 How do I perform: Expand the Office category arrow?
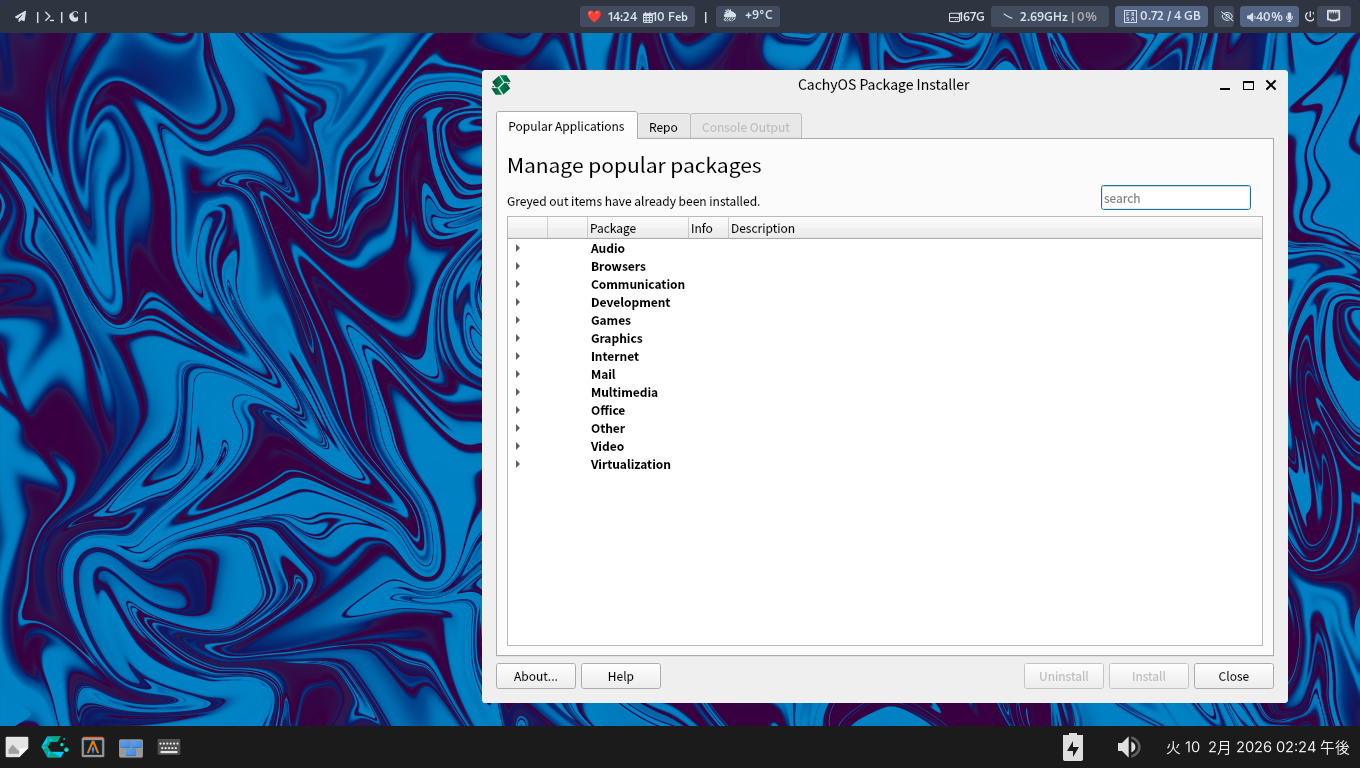point(517,410)
